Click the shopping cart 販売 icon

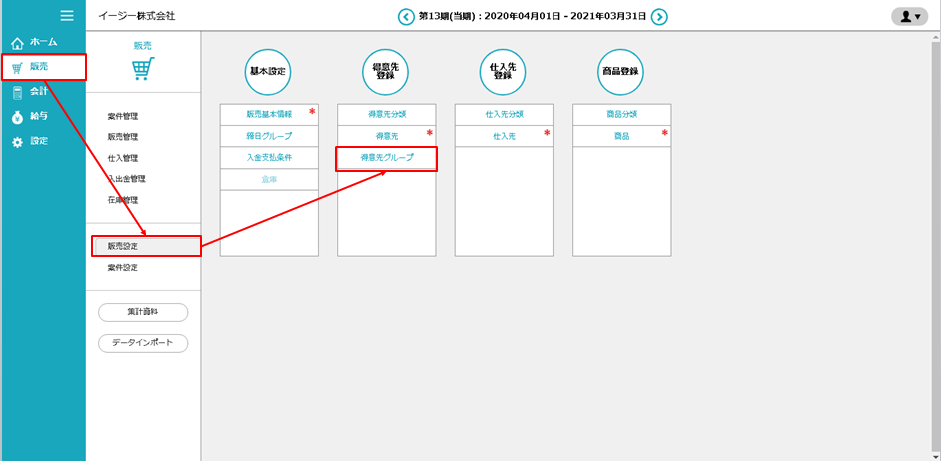(x=143, y=69)
